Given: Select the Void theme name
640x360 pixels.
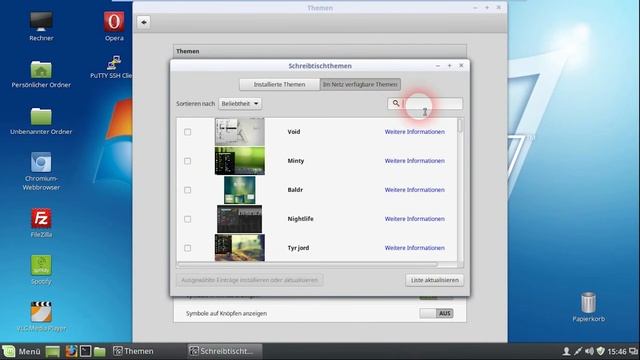Looking at the screenshot, I should coord(294,132).
